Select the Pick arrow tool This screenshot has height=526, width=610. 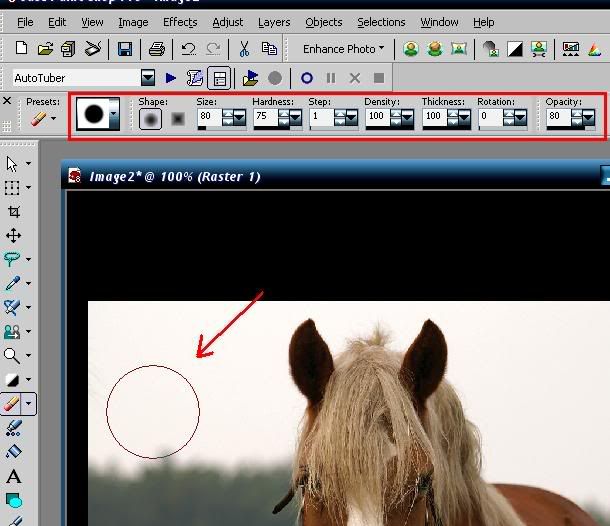(x=12, y=164)
